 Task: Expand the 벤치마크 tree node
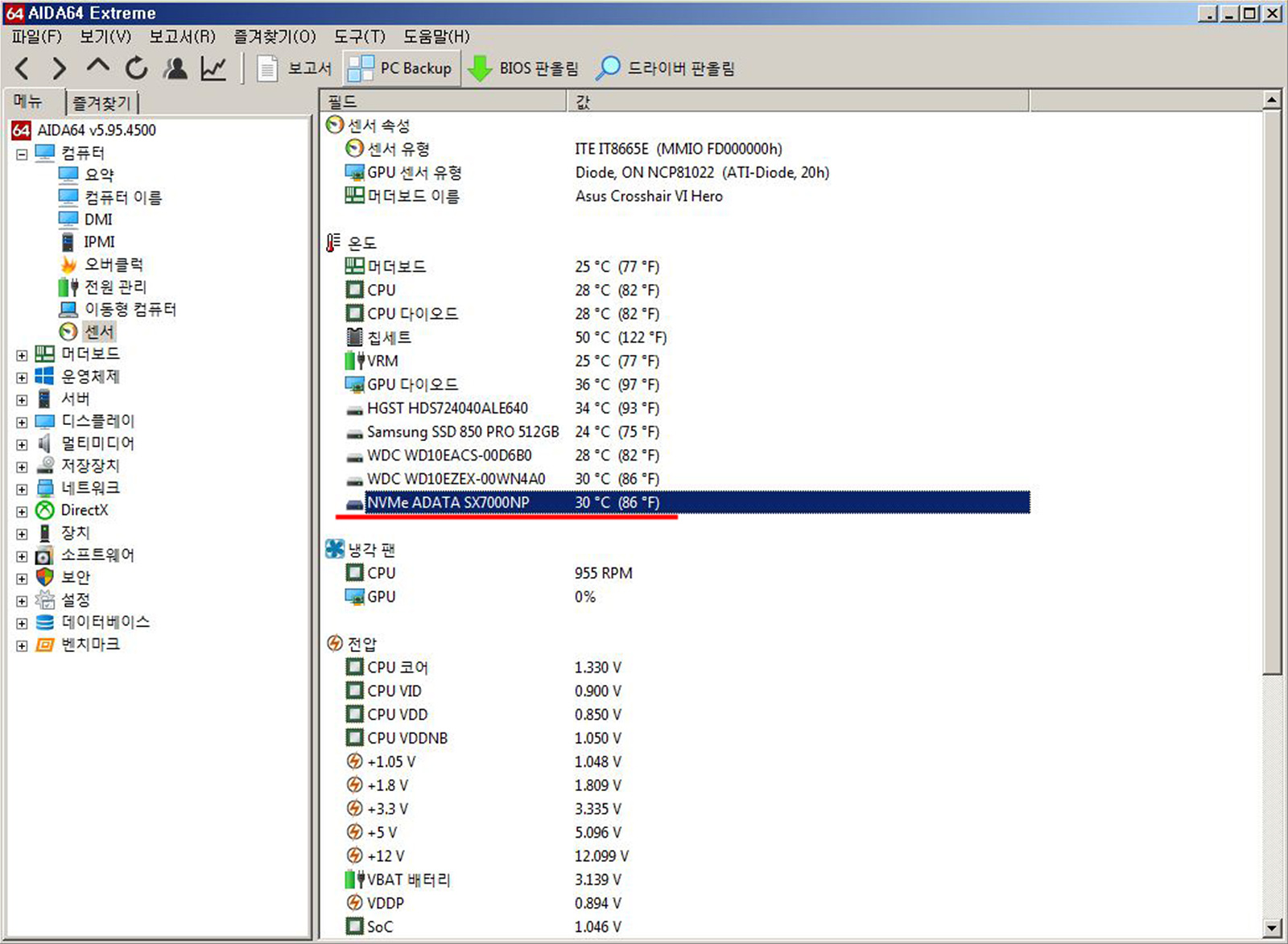click(x=20, y=644)
